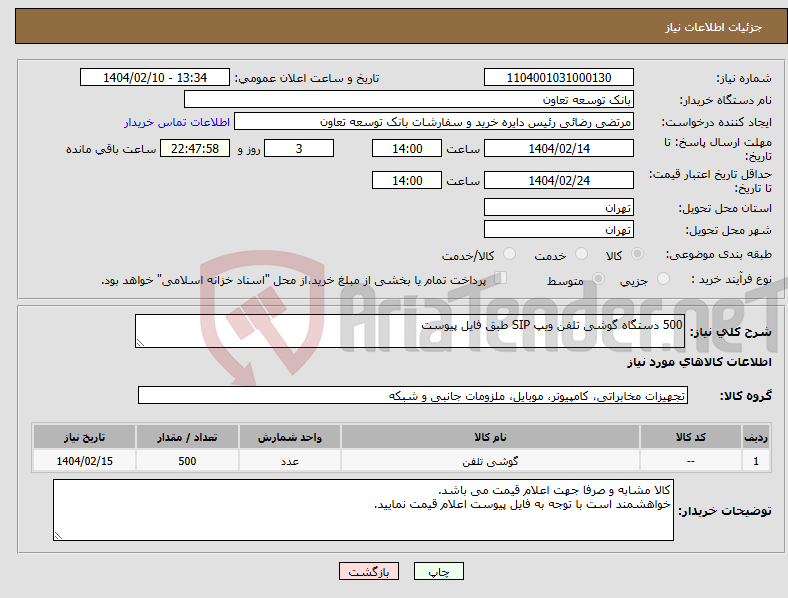Viewport: 788px width, 598px height.
Task: Click the اطلاعات کالاهای مورد نیاز heading
Action: (x=699, y=362)
